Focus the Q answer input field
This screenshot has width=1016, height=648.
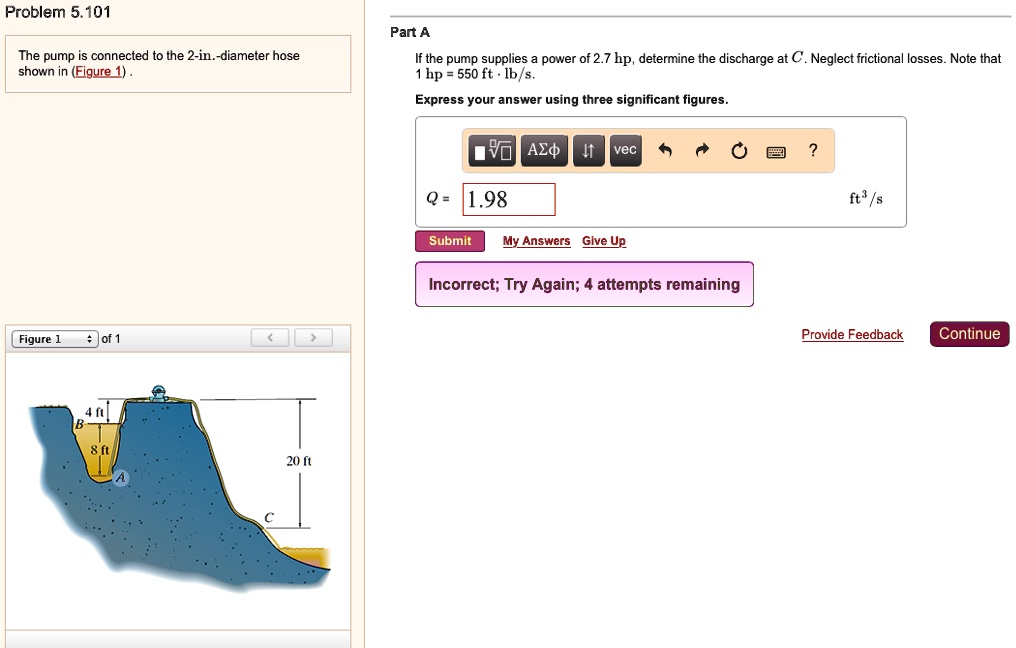509,200
